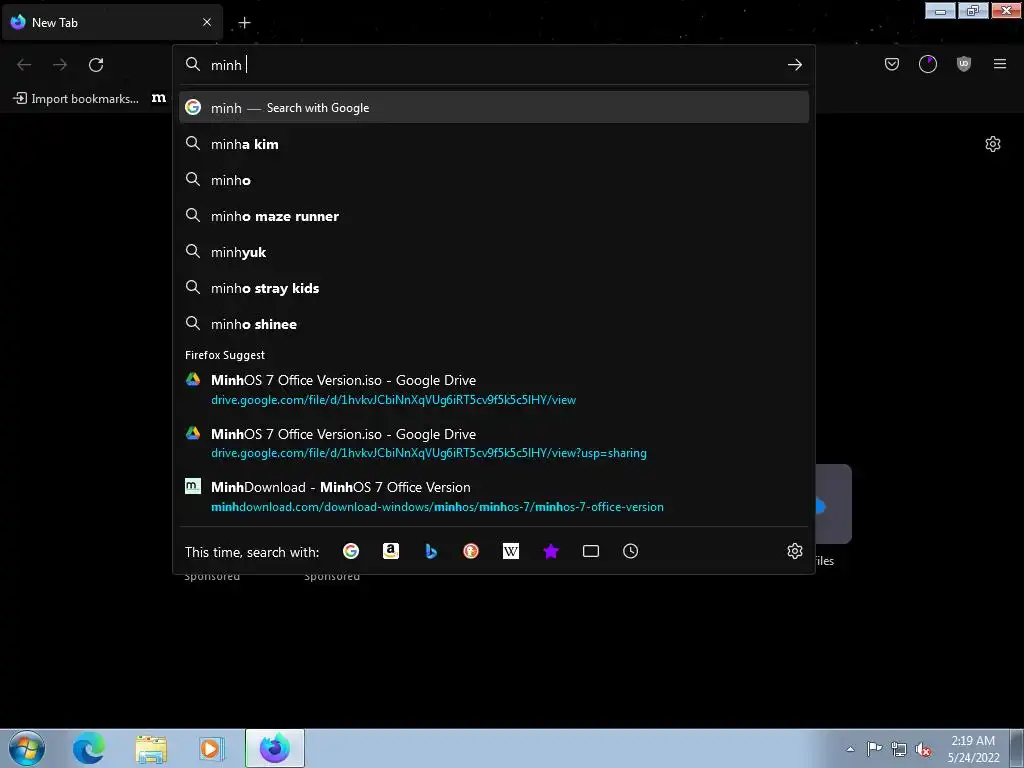Open Drive result ending with usp=sharing
The width and height of the screenshot is (1024, 768).
[494, 443]
